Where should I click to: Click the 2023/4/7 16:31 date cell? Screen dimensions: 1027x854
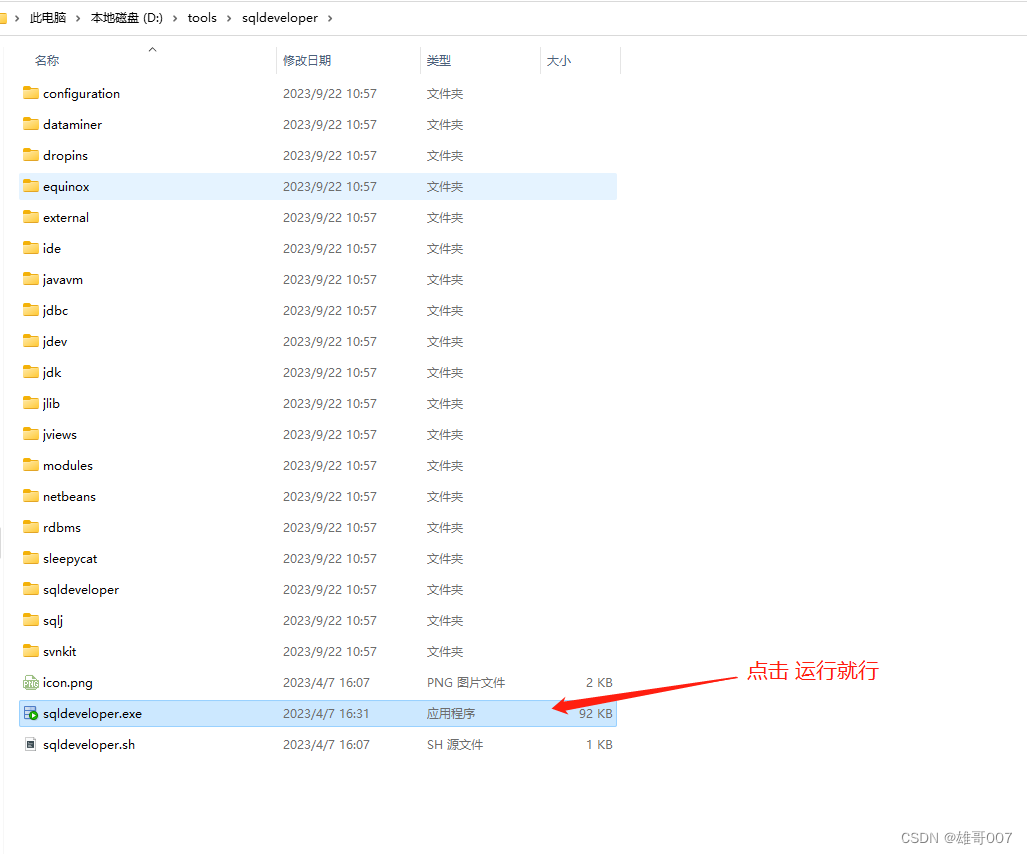click(x=326, y=713)
